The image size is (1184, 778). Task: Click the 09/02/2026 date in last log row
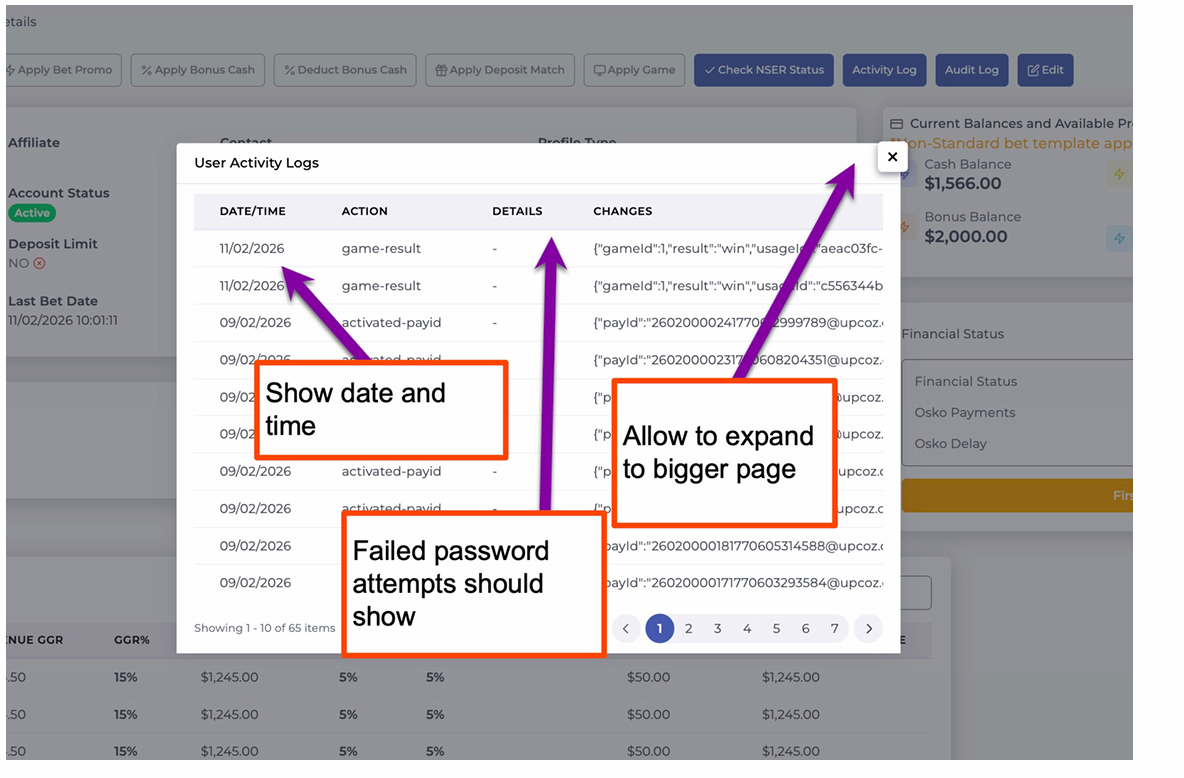pos(255,582)
